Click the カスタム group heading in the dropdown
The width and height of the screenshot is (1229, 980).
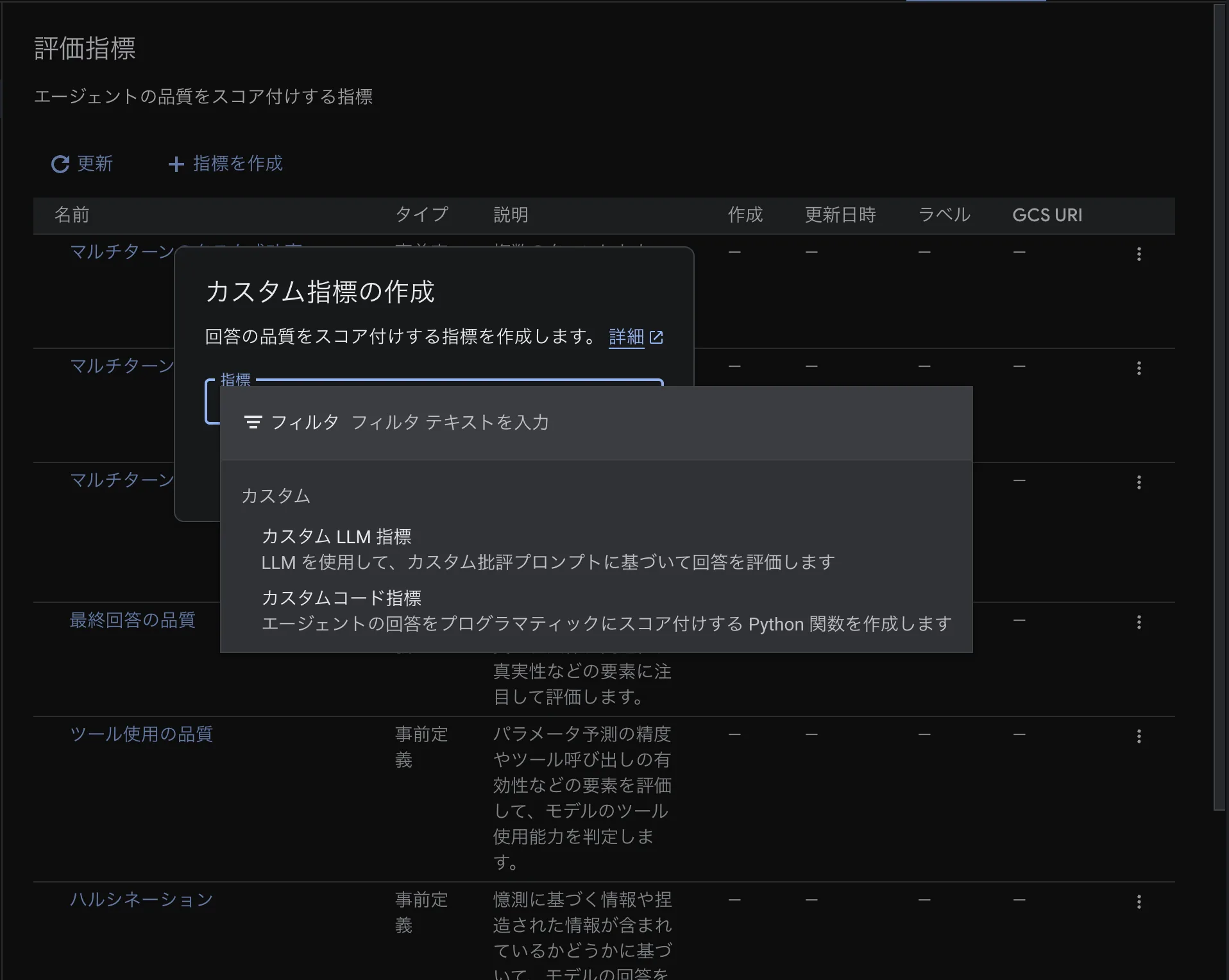pos(276,496)
